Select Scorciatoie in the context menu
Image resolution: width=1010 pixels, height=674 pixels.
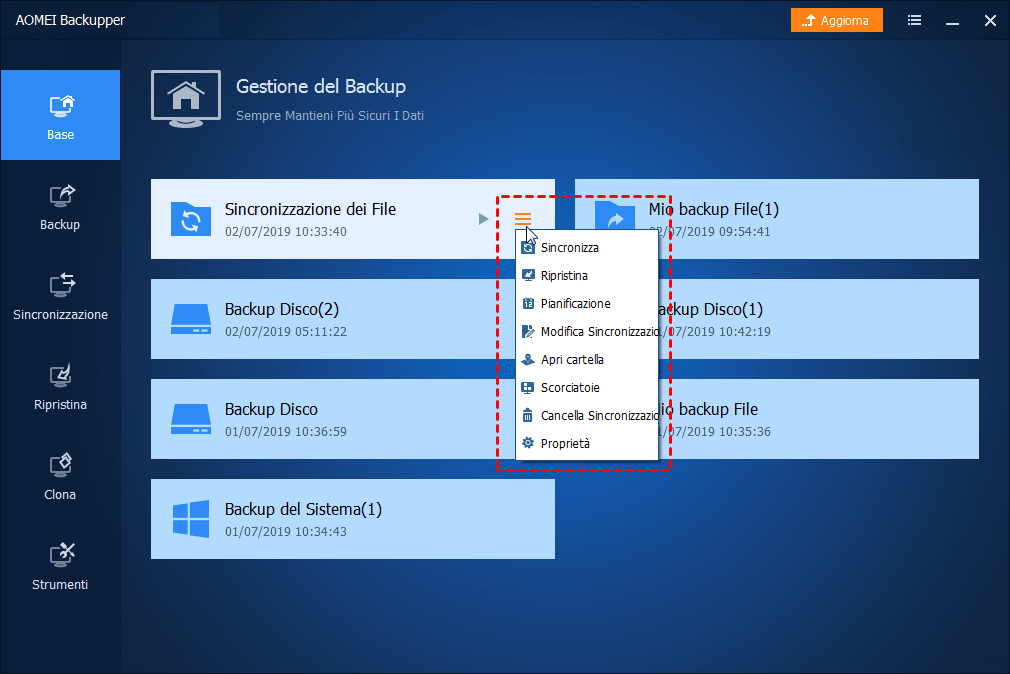(x=587, y=388)
